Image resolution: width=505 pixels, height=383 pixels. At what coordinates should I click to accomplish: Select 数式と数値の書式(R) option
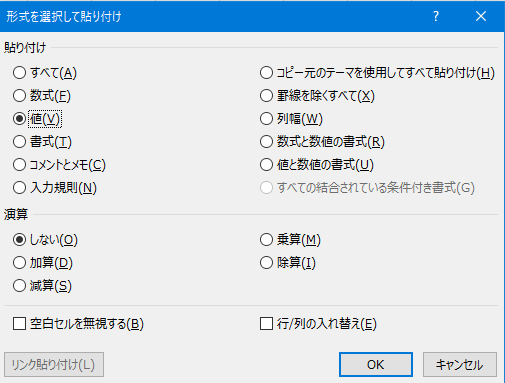click(x=322, y=142)
